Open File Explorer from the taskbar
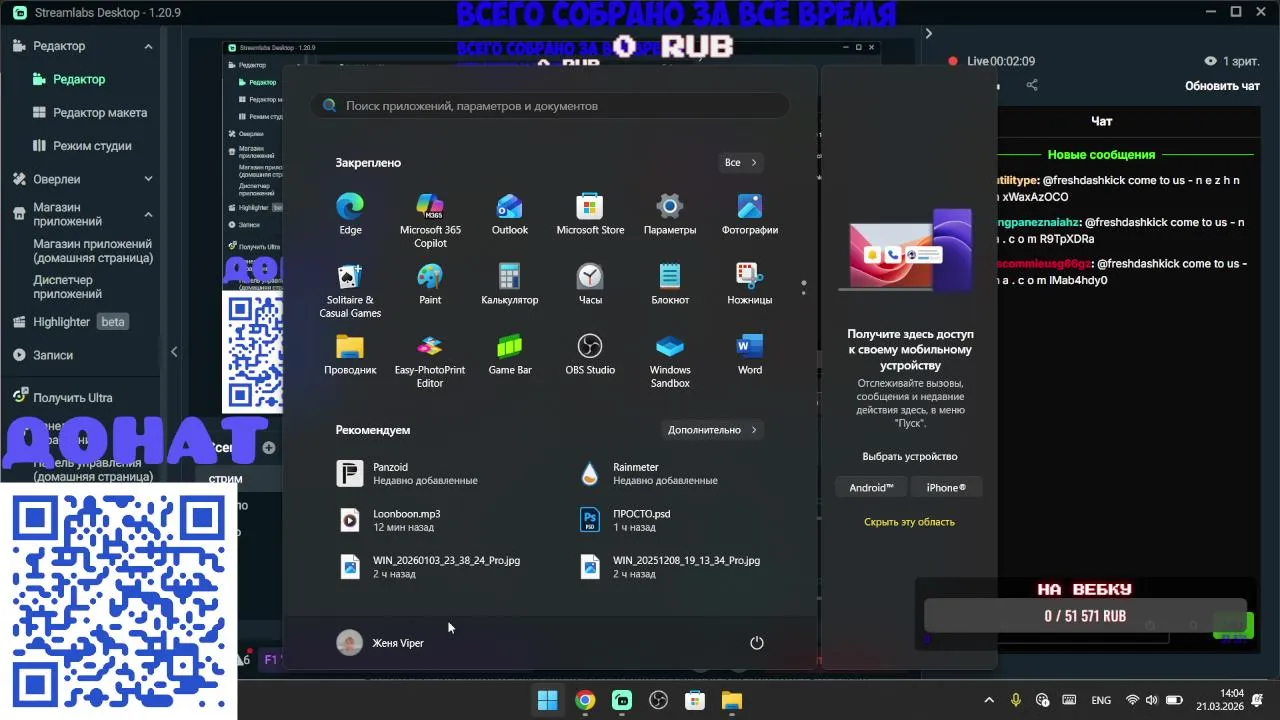 point(732,700)
